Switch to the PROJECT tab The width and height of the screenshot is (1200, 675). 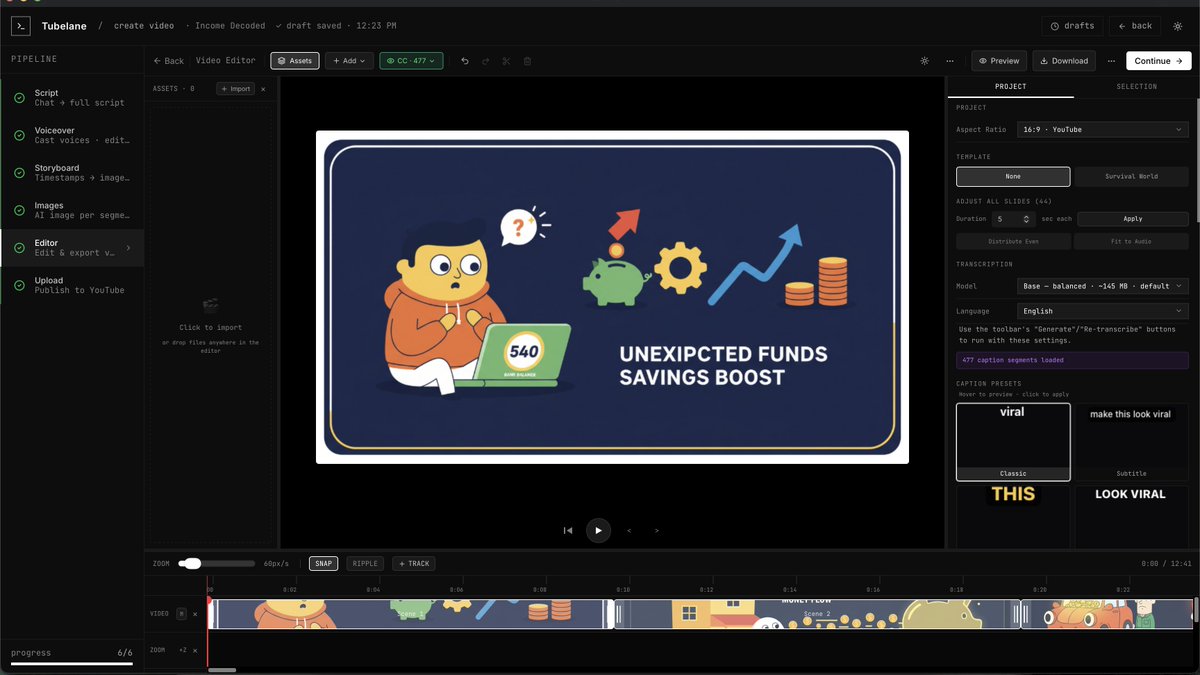click(x=1010, y=87)
